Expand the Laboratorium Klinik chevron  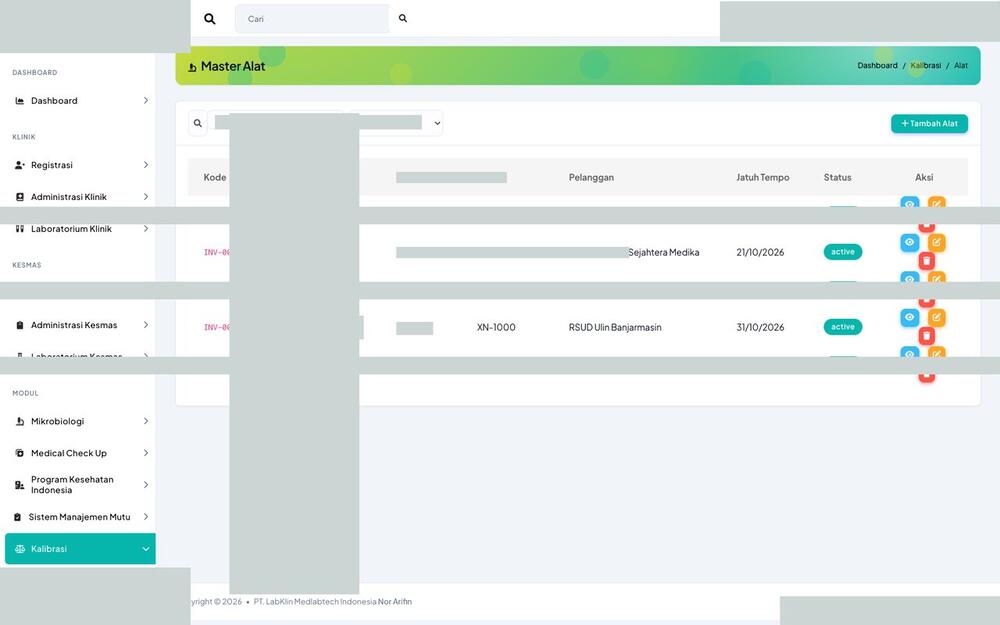(x=145, y=228)
